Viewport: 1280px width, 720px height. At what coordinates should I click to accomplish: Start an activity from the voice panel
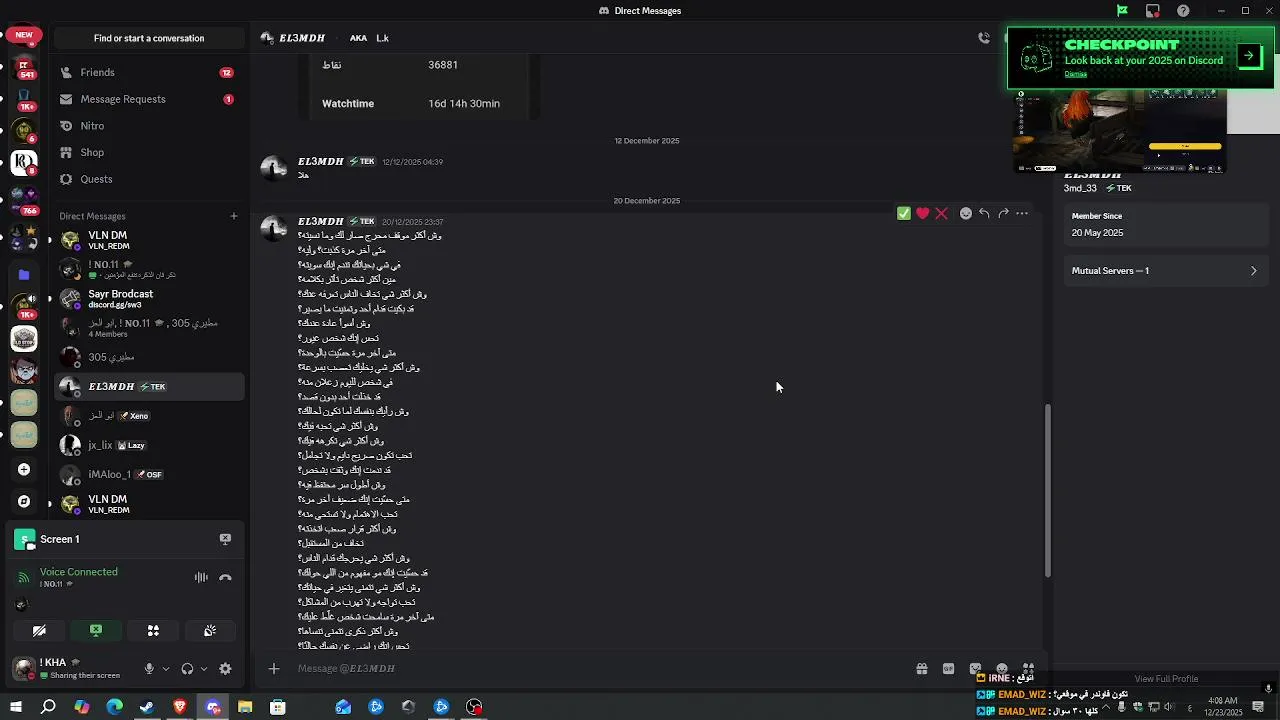(153, 630)
